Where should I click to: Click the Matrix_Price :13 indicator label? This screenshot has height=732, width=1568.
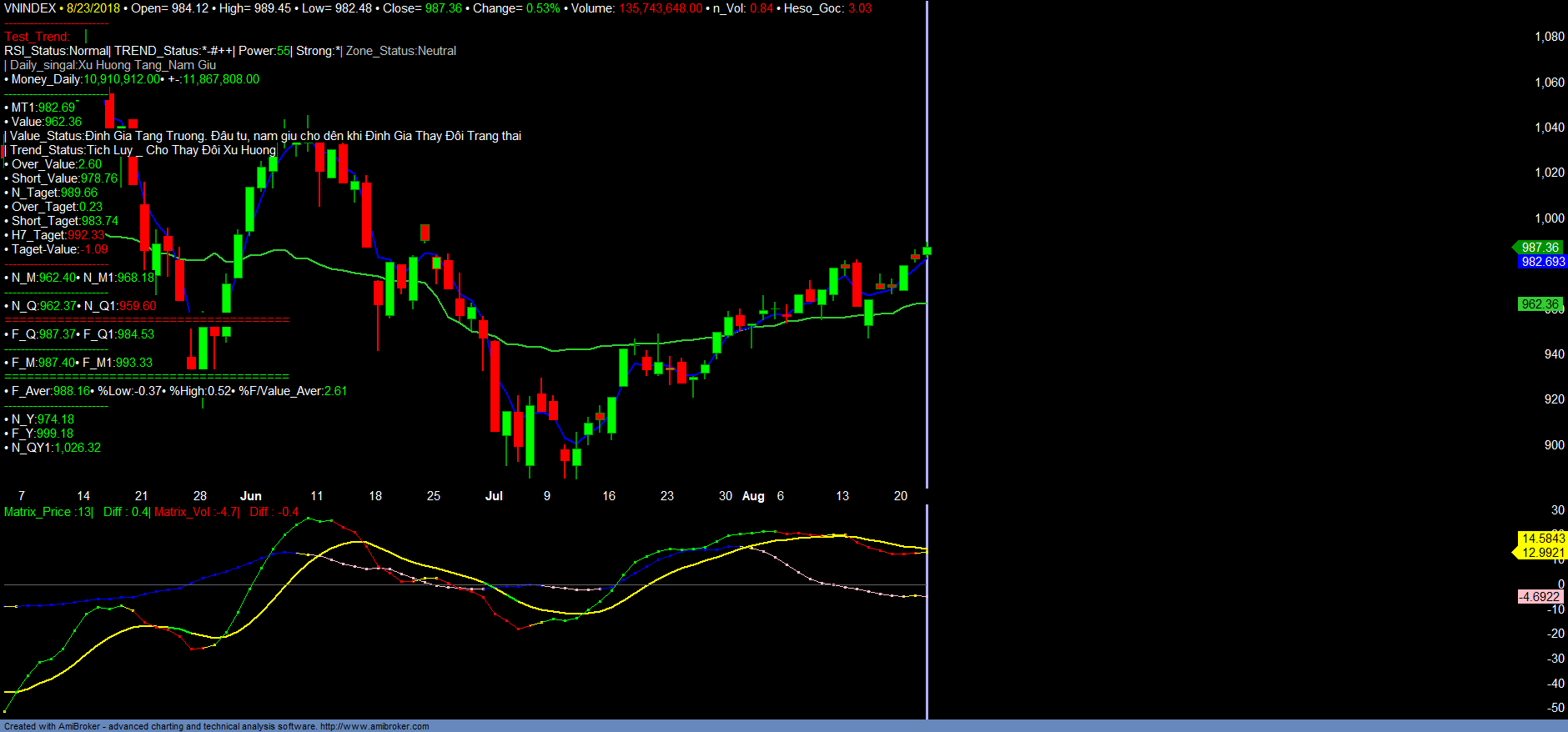click(48, 512)
